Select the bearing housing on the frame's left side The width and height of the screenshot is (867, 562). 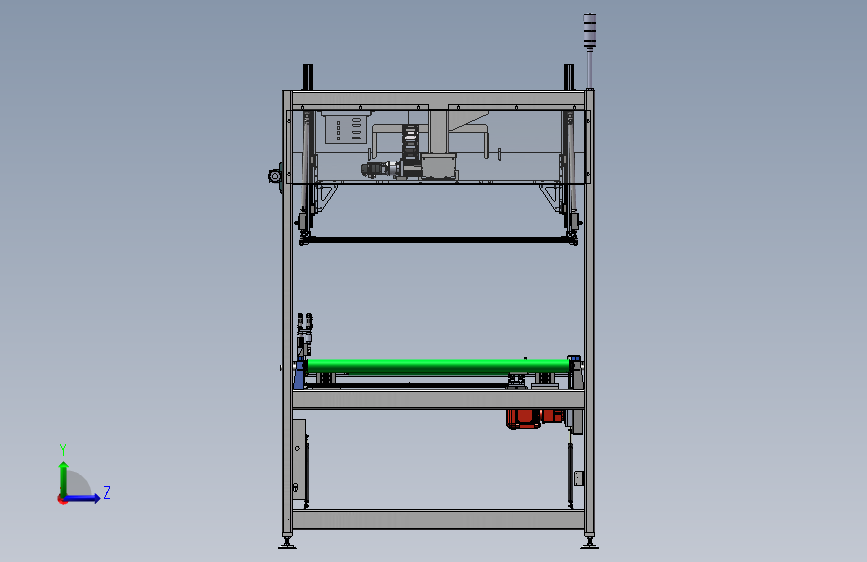[x=275, y=176]
